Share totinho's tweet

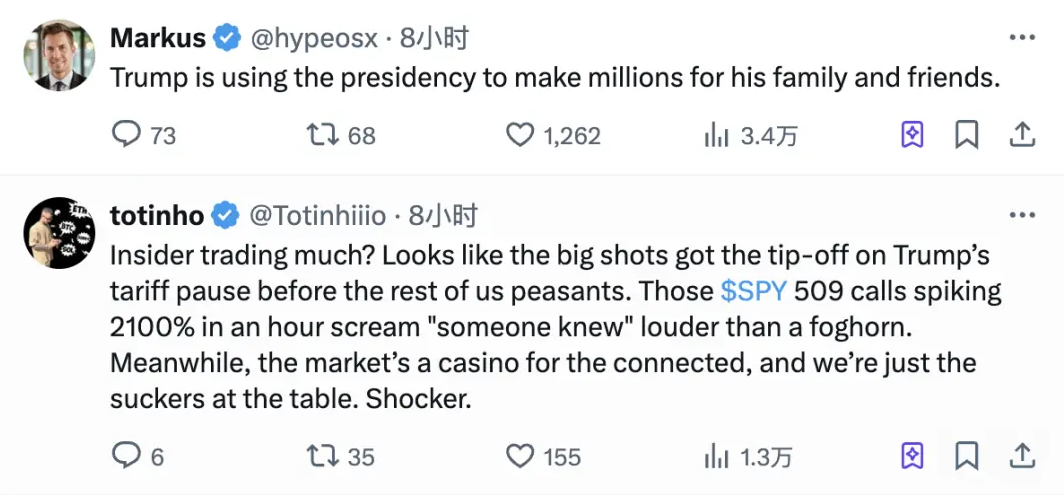[1021, 455]
